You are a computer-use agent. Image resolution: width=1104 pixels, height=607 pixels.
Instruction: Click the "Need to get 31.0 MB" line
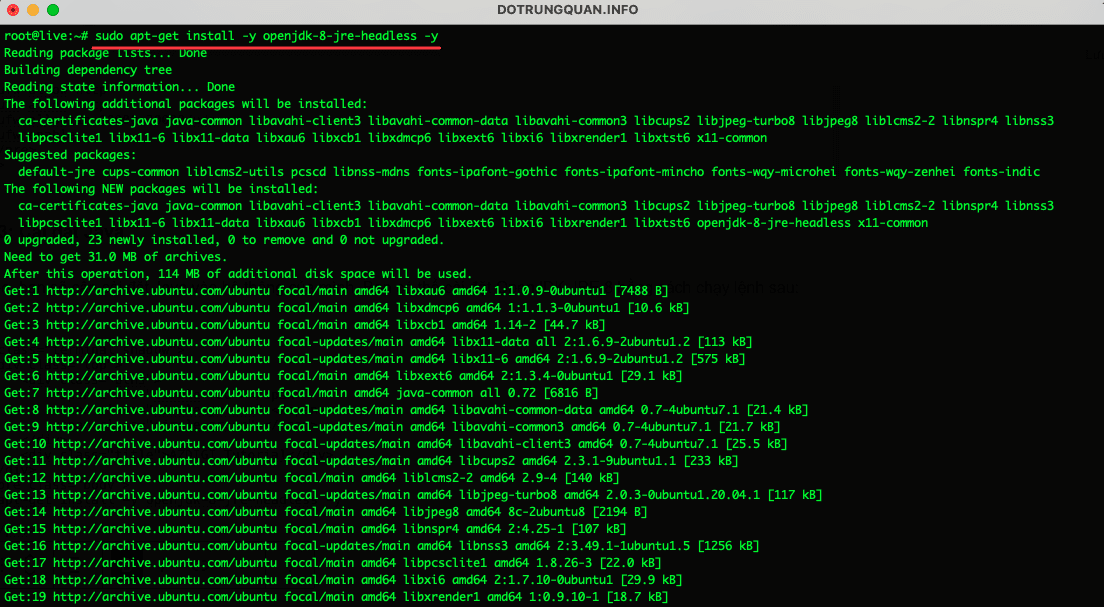[x=115, y=257]
